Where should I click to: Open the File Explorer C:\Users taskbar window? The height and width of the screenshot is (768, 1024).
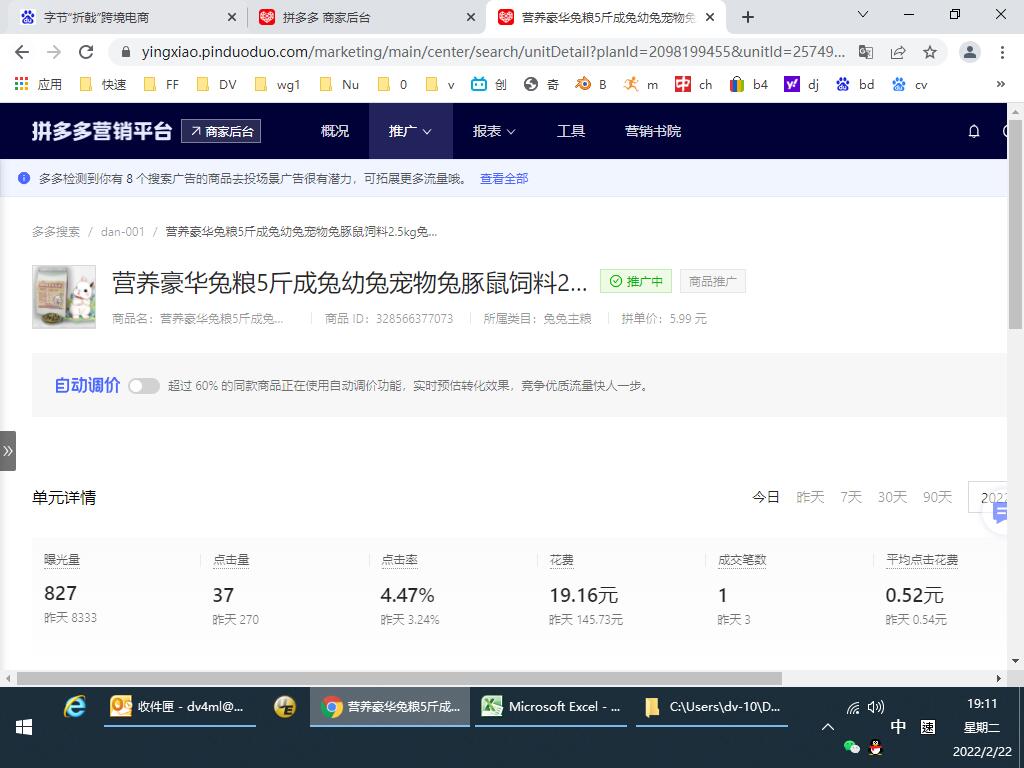click(x=712, y=707)
